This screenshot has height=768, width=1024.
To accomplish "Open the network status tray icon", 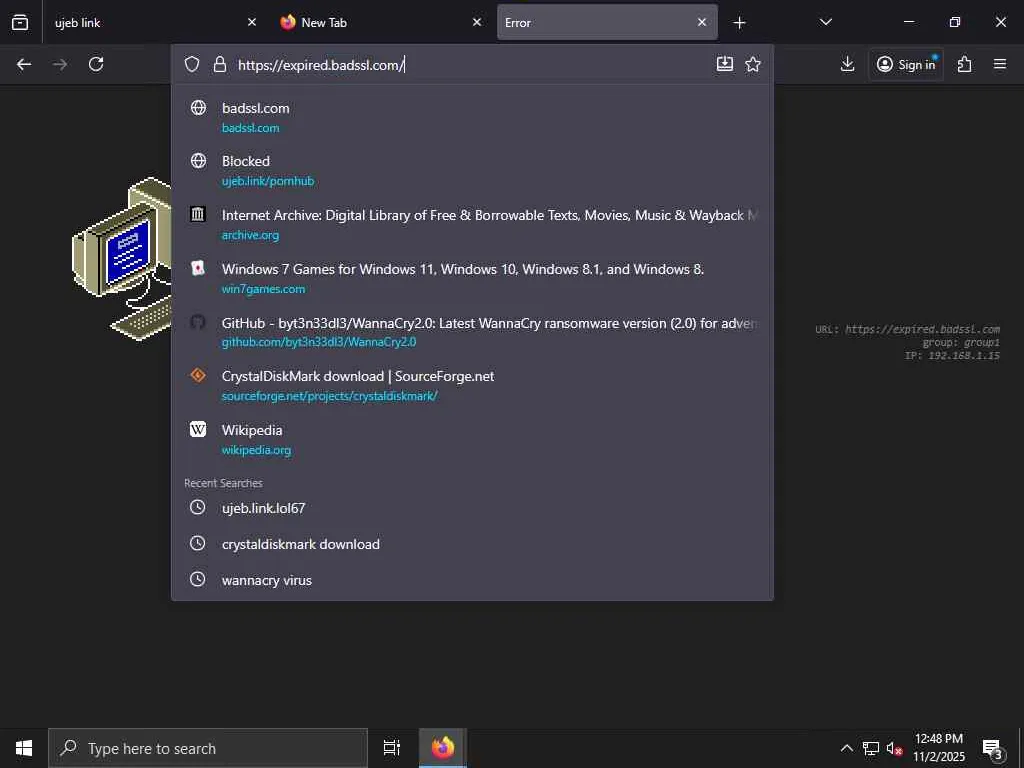I will coord(871,748).
